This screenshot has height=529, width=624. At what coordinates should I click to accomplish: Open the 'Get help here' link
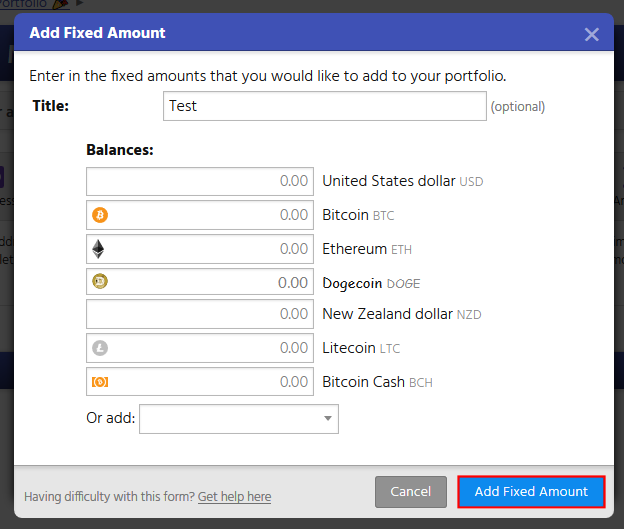click(x=234, y=497)
